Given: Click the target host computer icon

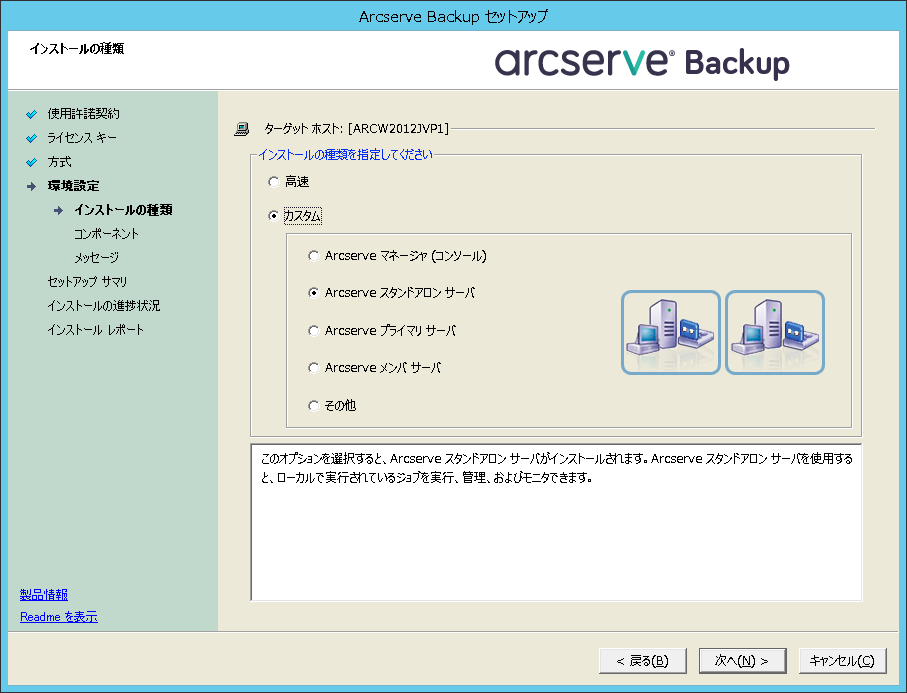Looking at the screenshot, I should click(x=242, y=129).
